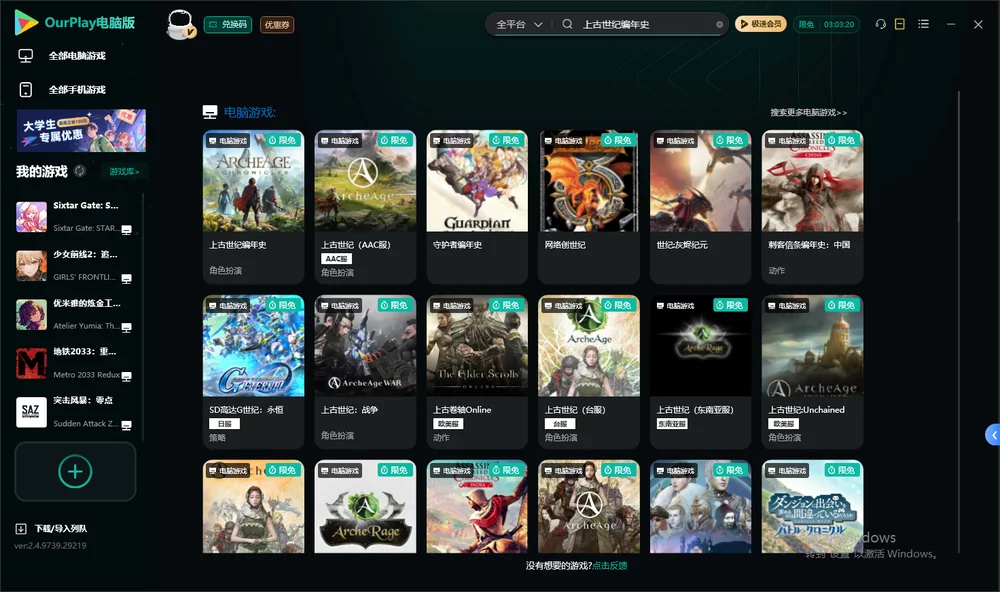Click the 下载/导入列队 label
Viewport: 1000px width, 592px height.
pos(61,529)
